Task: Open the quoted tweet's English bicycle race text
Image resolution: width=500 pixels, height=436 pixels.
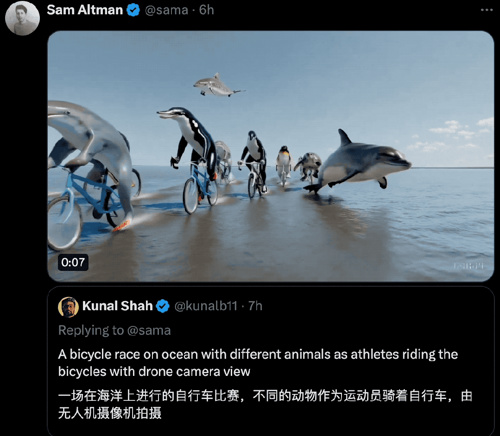Action: coord(258,363)
